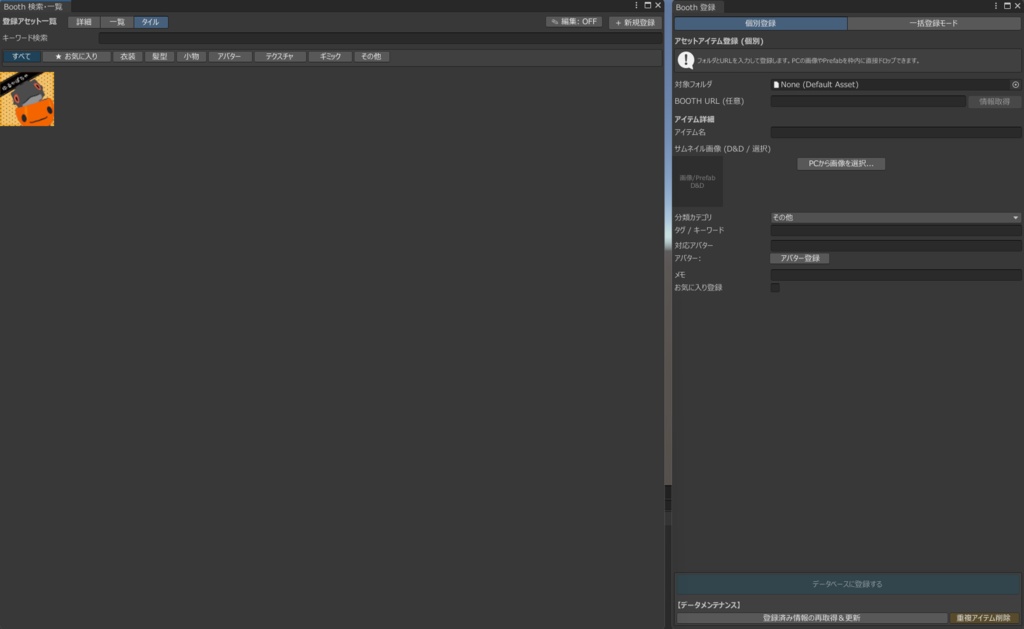The height and width of the screenshot is (629, 1024).
Task: Click the file icon beside None (Default Asset)
Action: coord(776,84)
